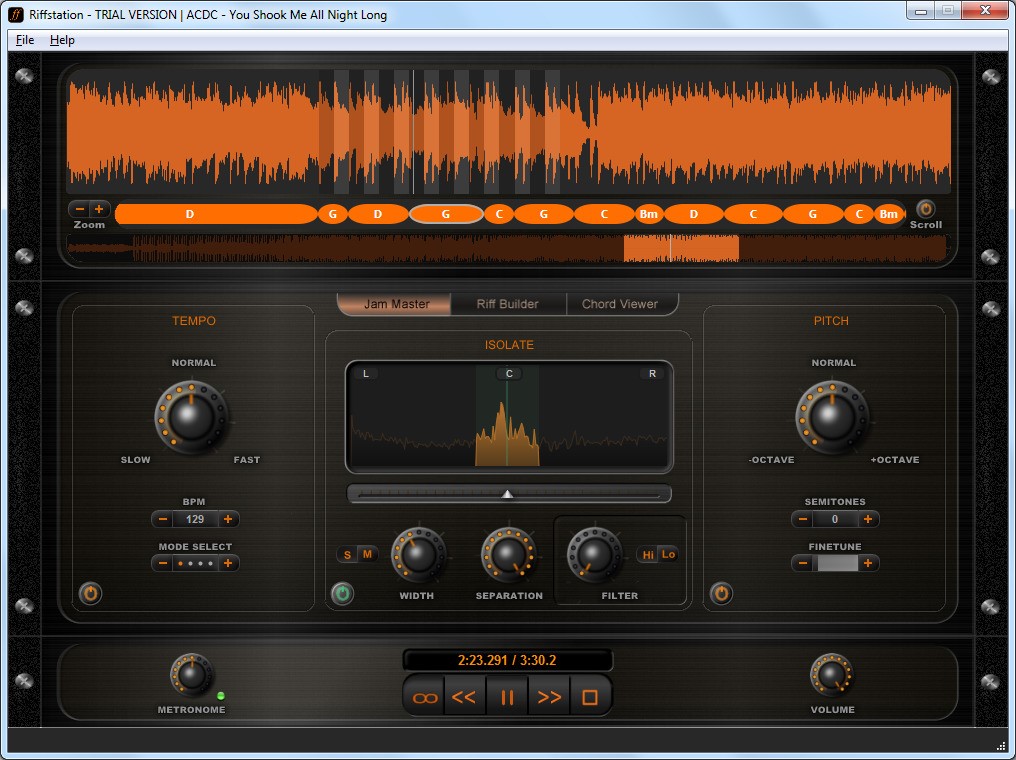
Task: Toggle the Isolate panel power button
Action: pos(343,594)
